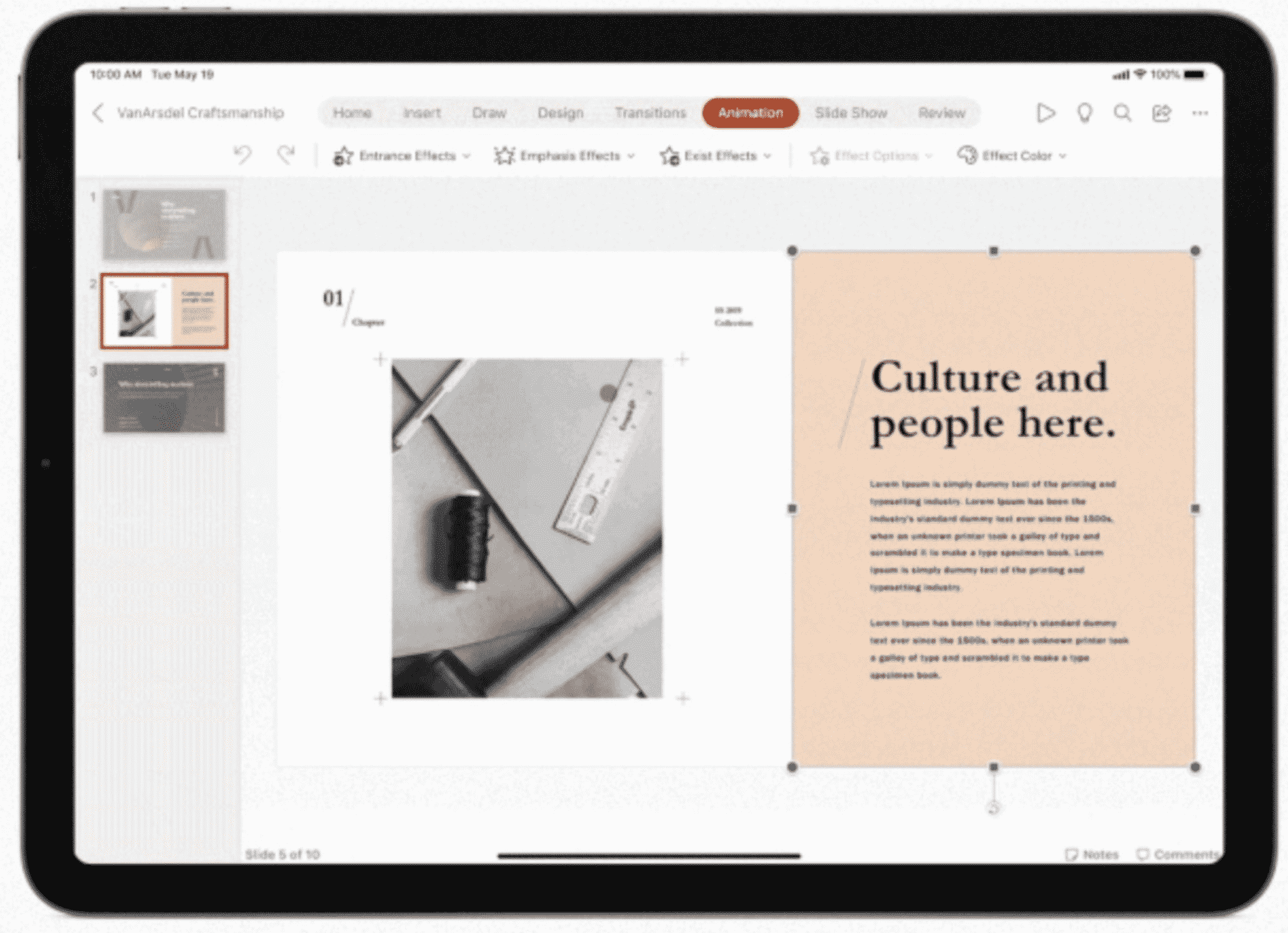Click the Undo arrow icon
1288x933 pixels.
coord(244,155)
